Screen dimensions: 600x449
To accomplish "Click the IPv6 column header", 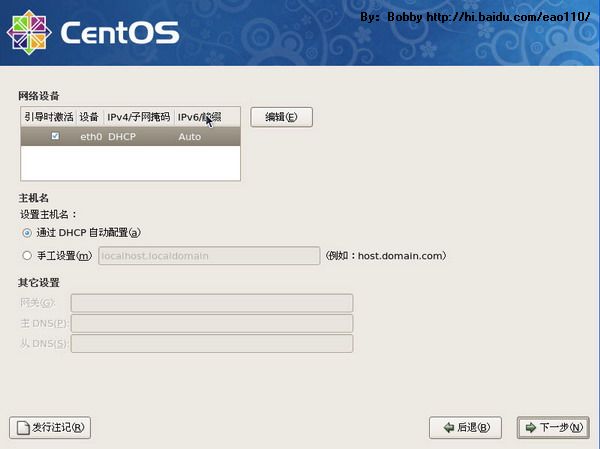I will pyautogui.click(x=207, y=117).
